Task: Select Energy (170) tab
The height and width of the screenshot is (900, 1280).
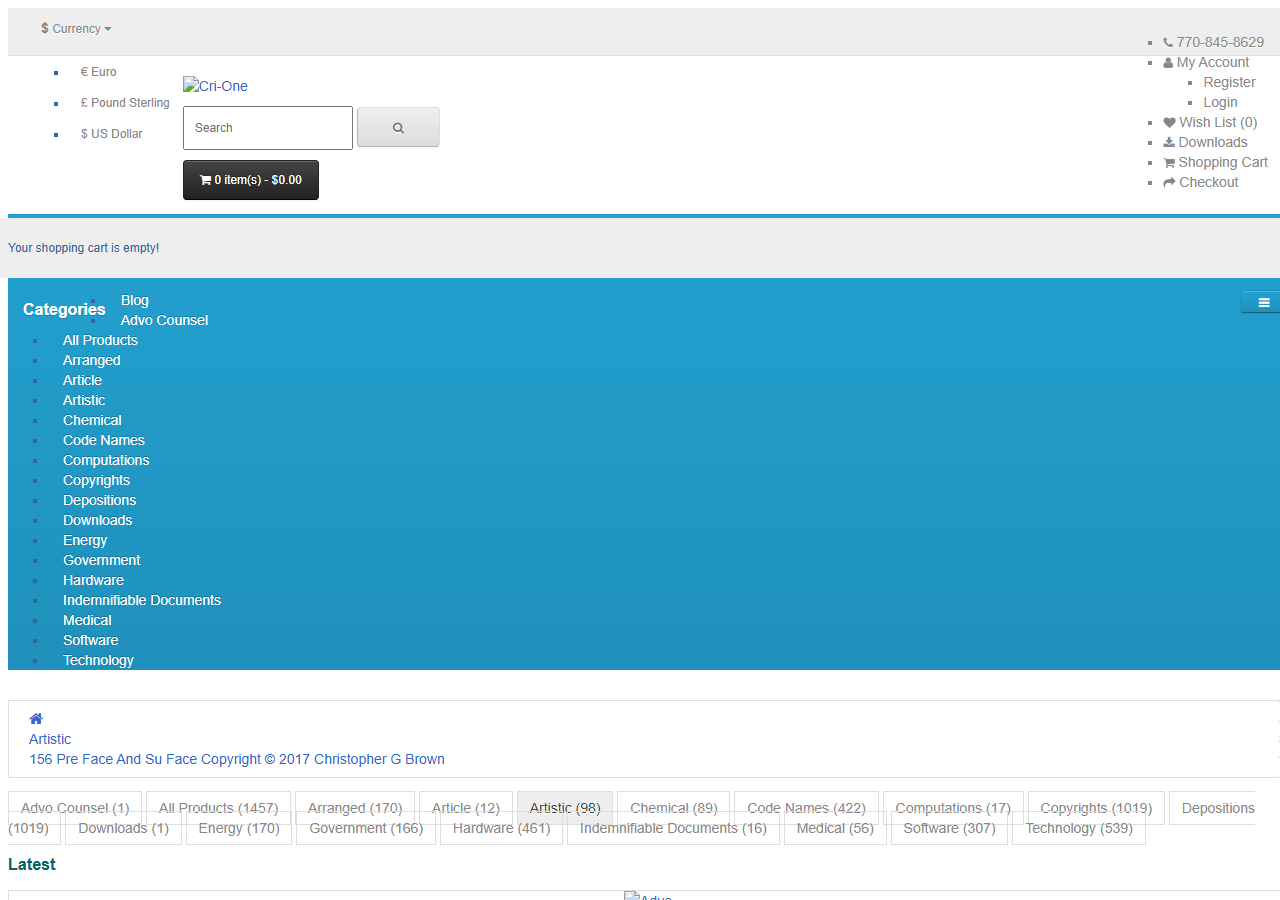Action: click(239, 828)
